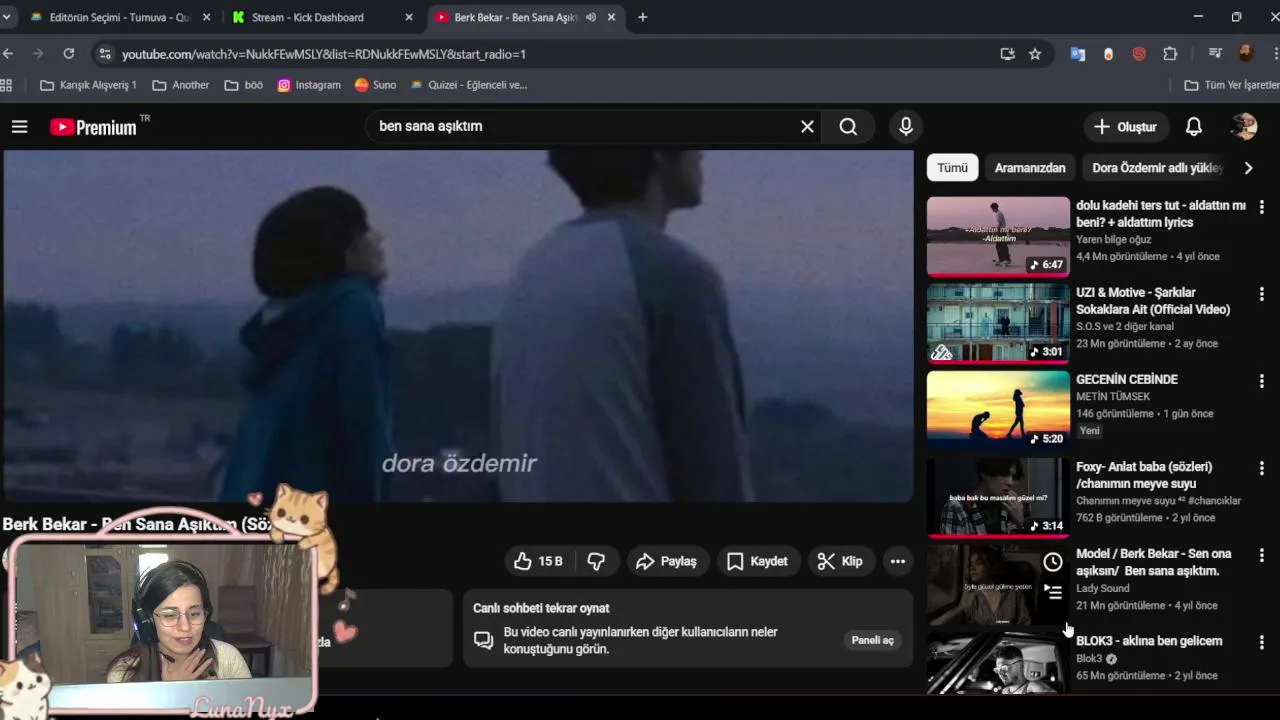Go back in browser history
1280x720 pixels.
click(8, 54)
